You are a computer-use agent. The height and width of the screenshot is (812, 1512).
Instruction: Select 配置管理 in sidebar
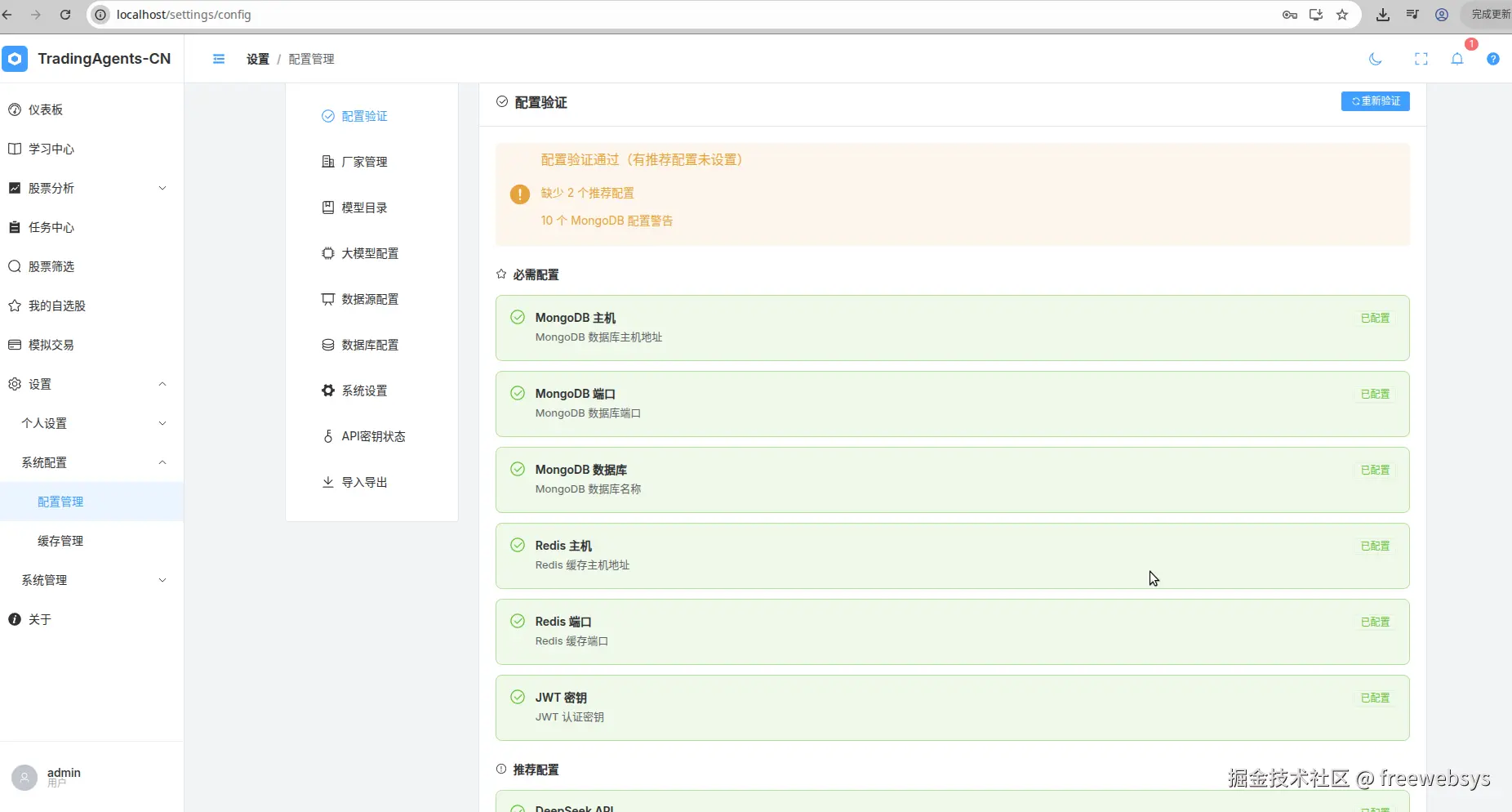[x=91, y=502]
